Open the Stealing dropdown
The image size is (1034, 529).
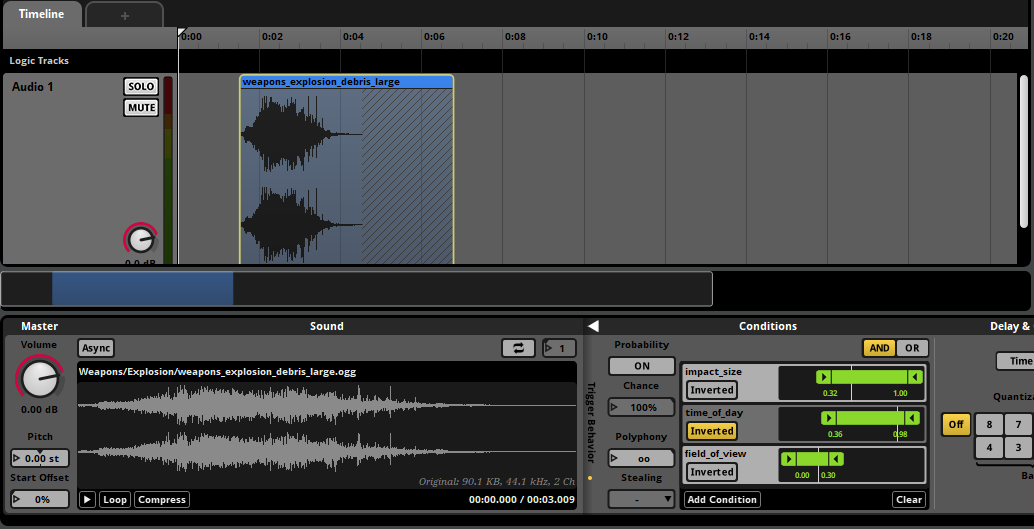tap(641, 498)
